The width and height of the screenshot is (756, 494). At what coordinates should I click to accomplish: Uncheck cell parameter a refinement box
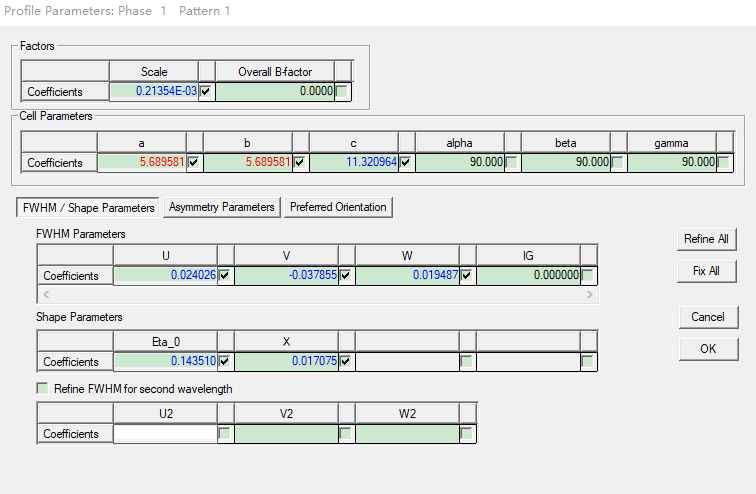[x=194, y=162]
